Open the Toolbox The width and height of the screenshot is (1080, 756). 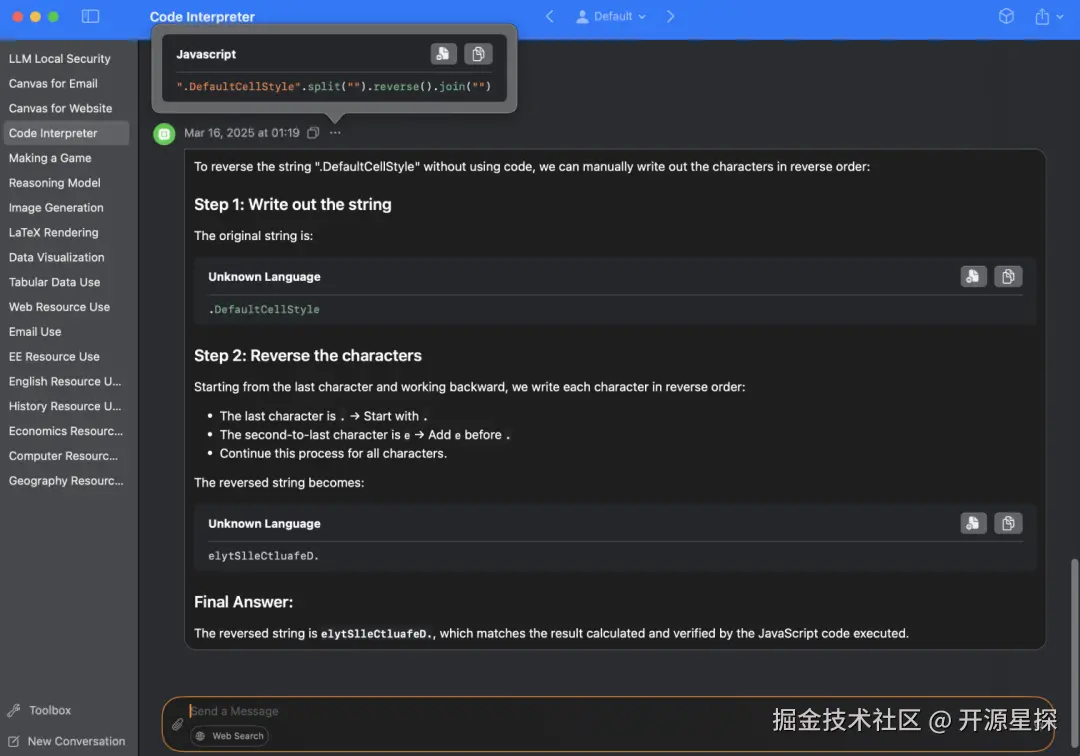40,710
